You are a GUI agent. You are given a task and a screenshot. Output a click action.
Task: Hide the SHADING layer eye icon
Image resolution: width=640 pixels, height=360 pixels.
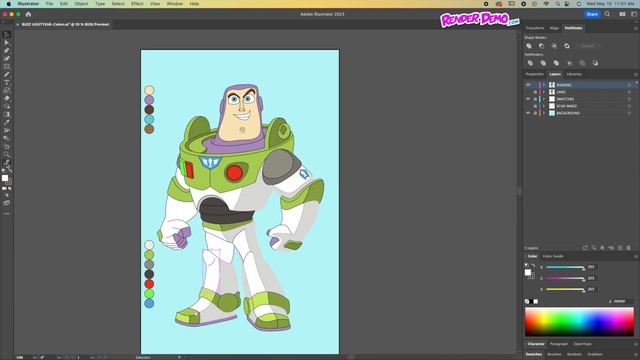pyautogui.click(x=528, y=85)
